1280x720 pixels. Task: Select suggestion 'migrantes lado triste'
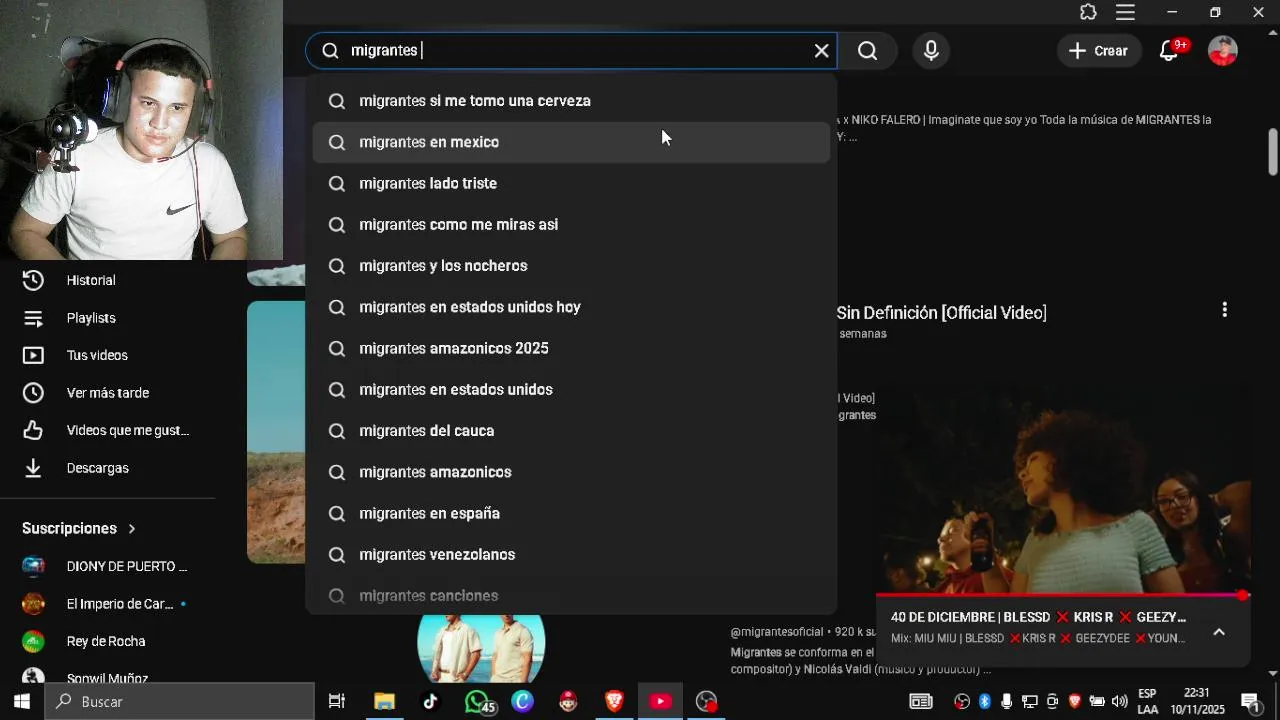tap(571, 183)
